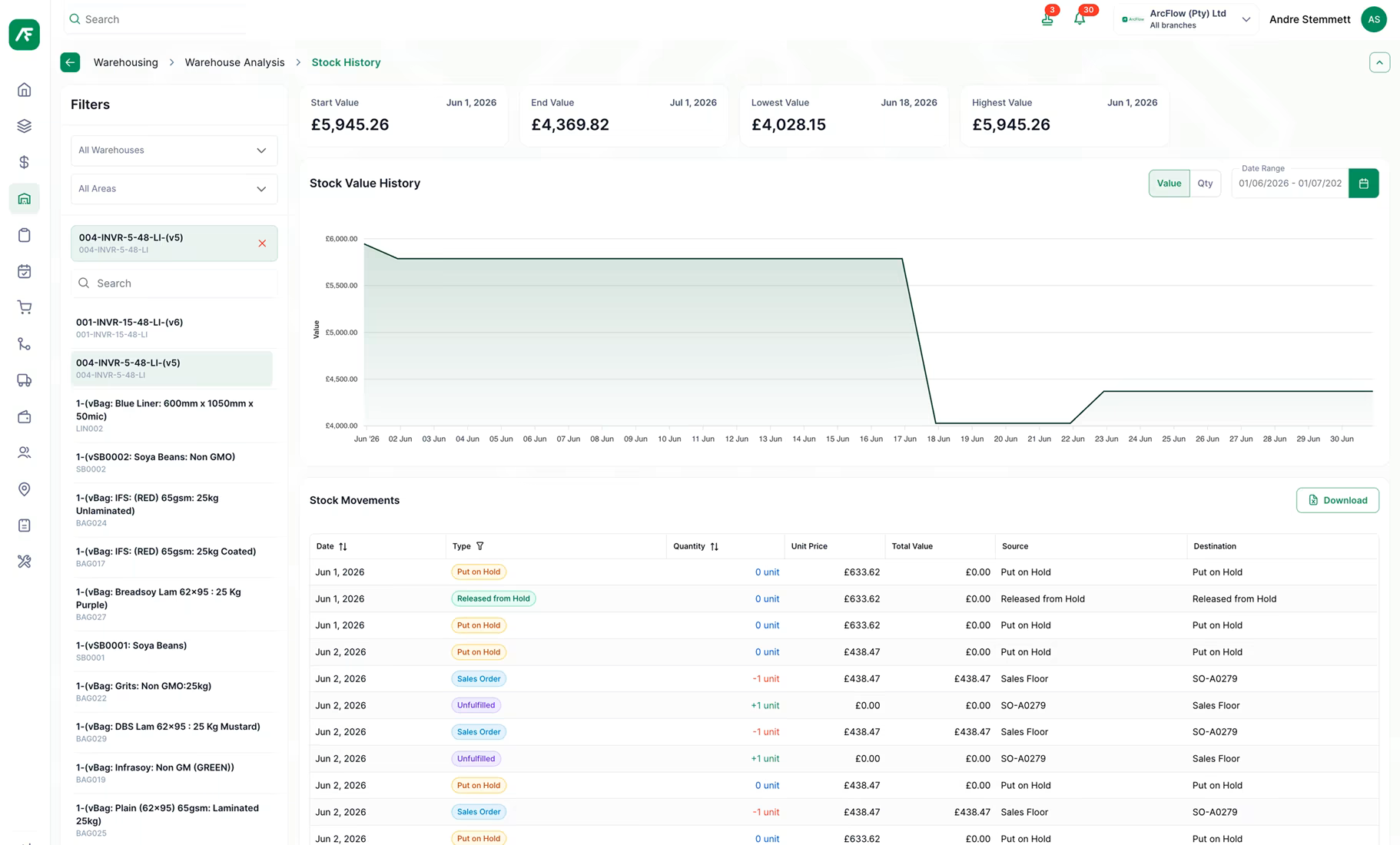This screenshot has width=1400, height=845.
Task: Open the location pin sidebar icon
Action: (x=25, y=489)
